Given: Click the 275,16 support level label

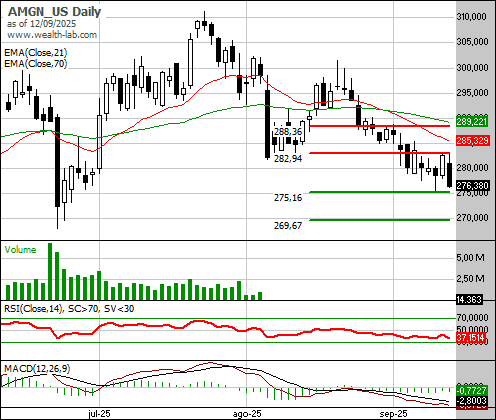Looking at the screenshot, I should (288, 198).
